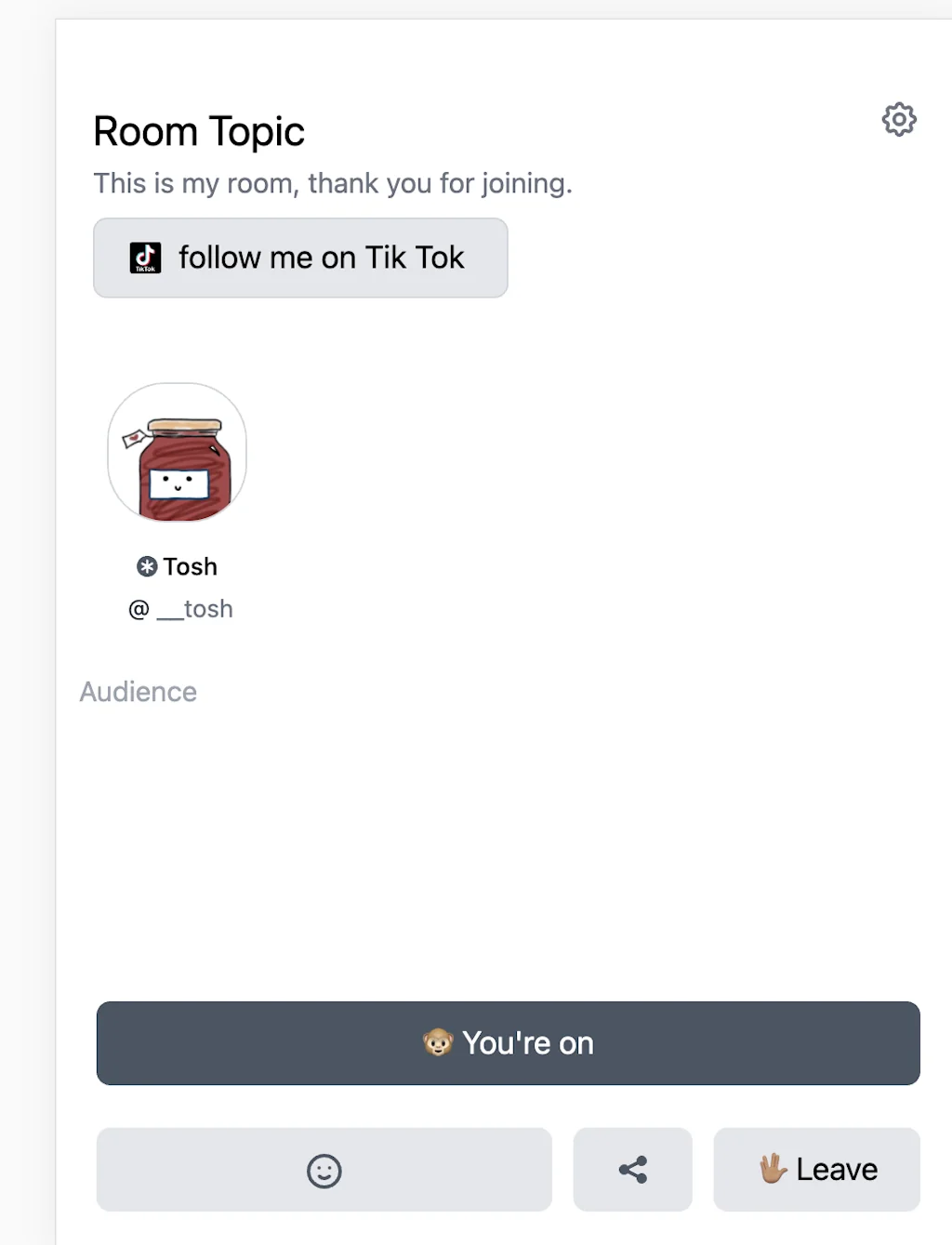Click Tosh's moderator badge icon
Viewport: 952px width, 1245px height.
coord(147,565)
